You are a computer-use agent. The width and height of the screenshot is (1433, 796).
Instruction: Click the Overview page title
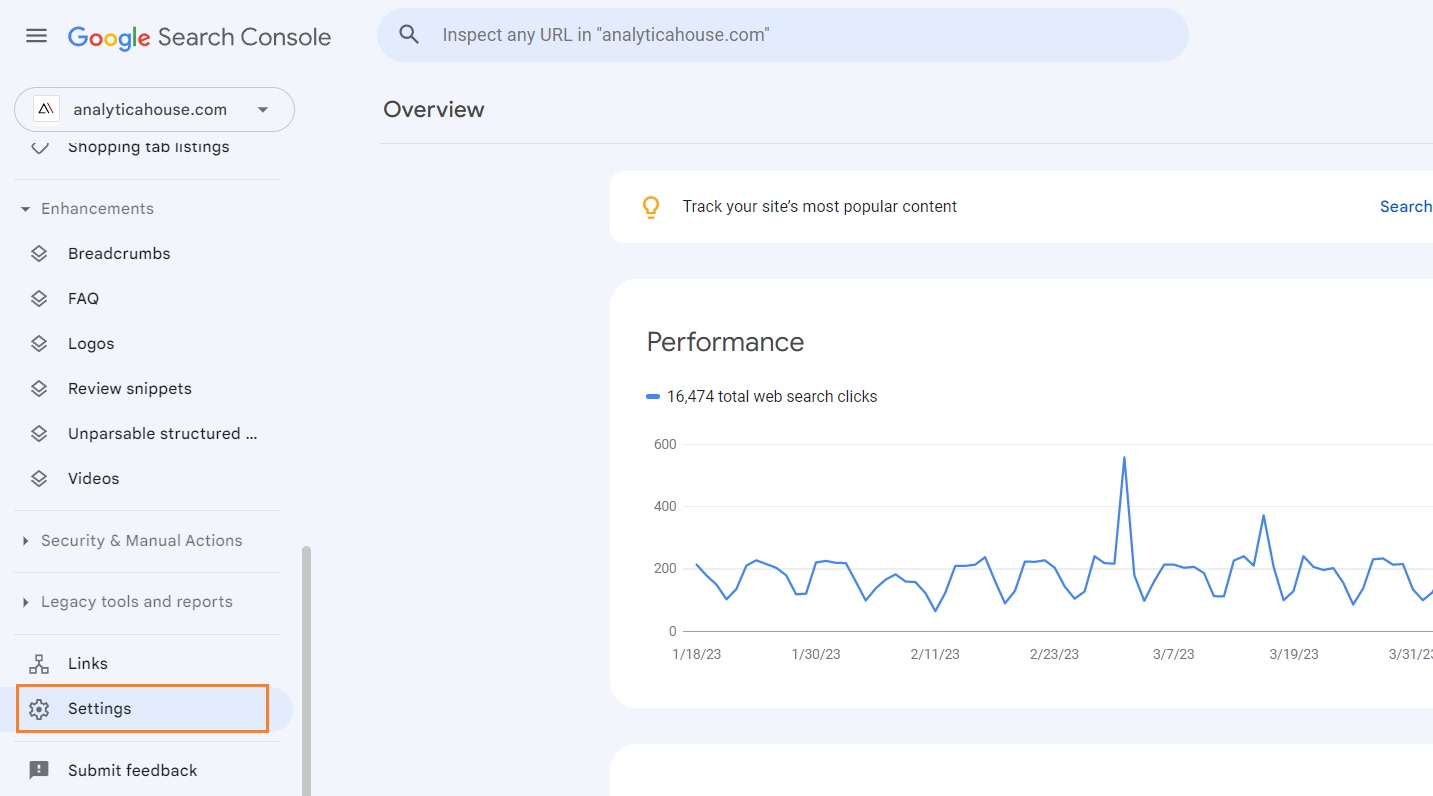434,110
